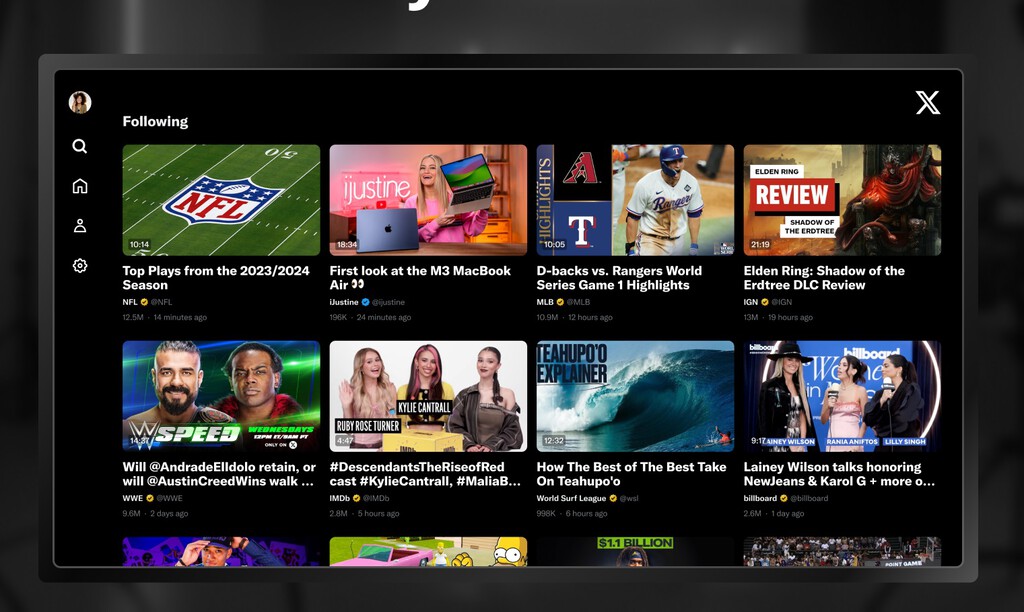Click the "10.9M · 12 hours ago" stats
The width and height of the screenshot is (1024, 612).
[575, 317]
